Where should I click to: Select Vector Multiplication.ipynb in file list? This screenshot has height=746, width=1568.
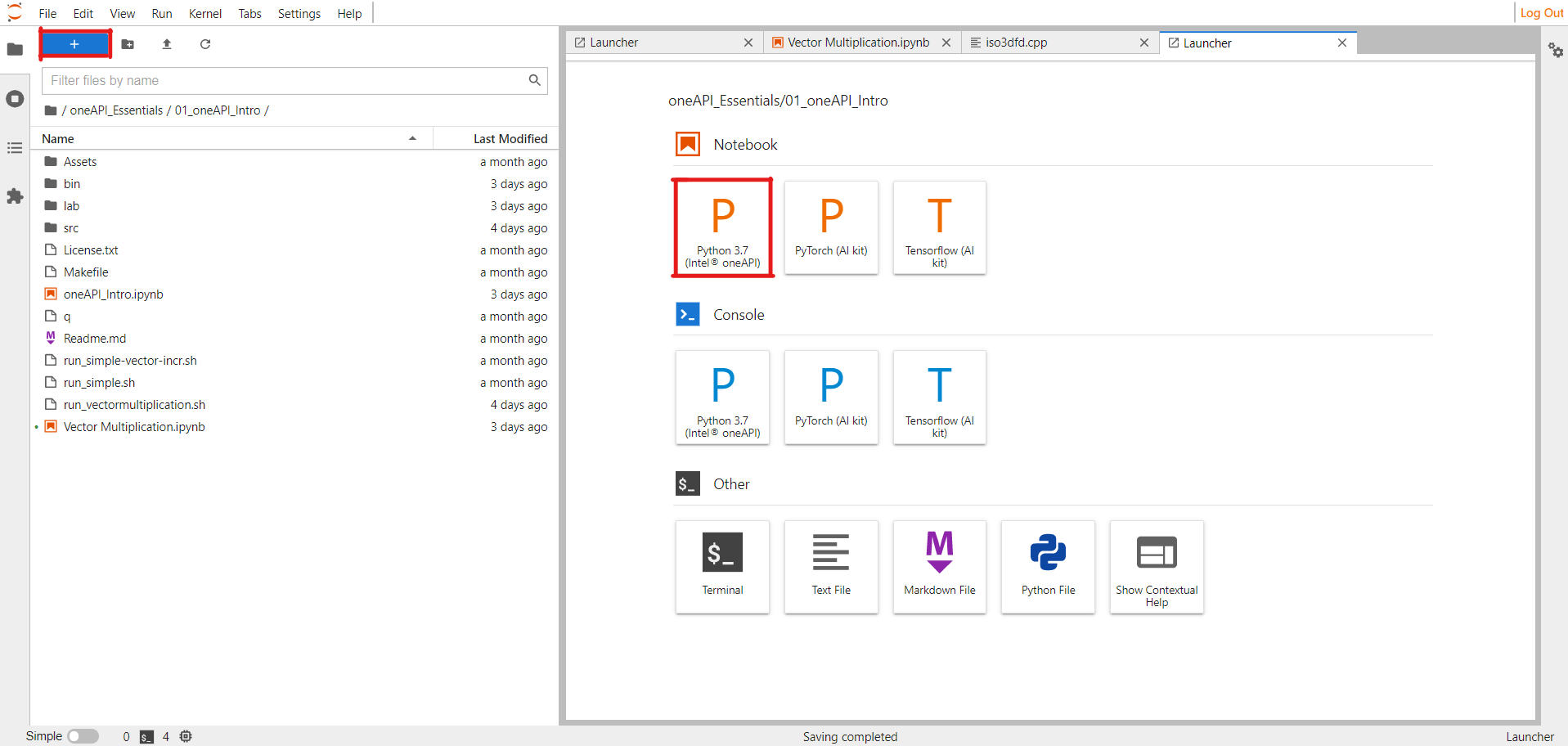coord(295,427)
